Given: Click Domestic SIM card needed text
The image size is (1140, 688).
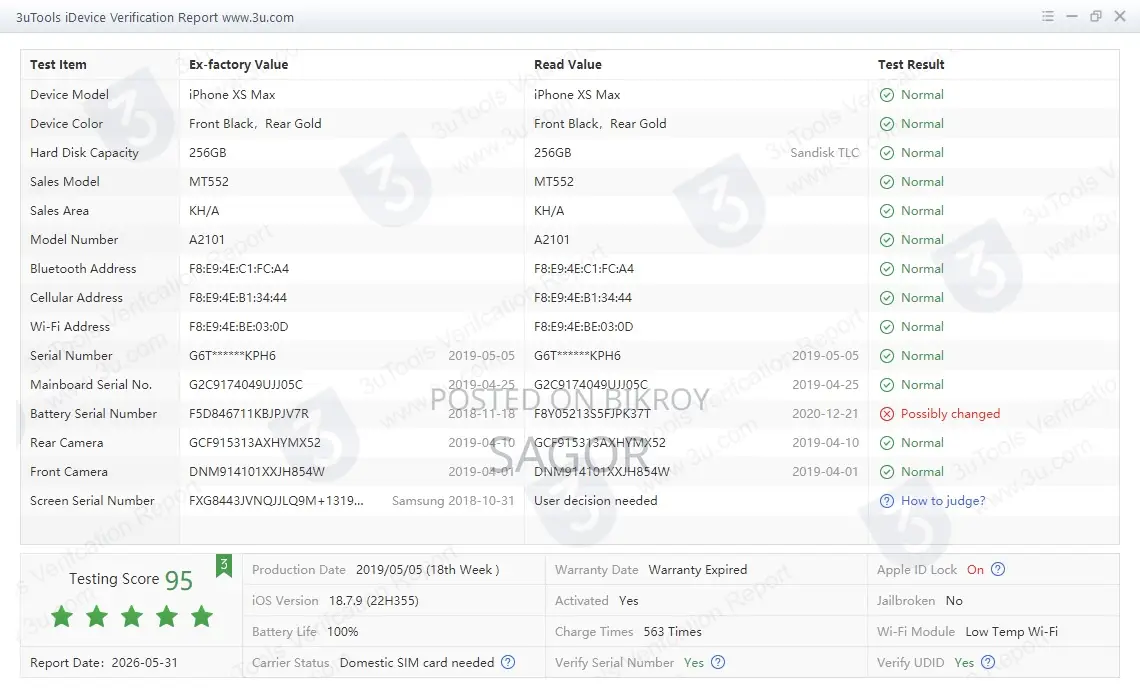Looking at the screenshot, I should pyautogui.click(x=417, y=663).
